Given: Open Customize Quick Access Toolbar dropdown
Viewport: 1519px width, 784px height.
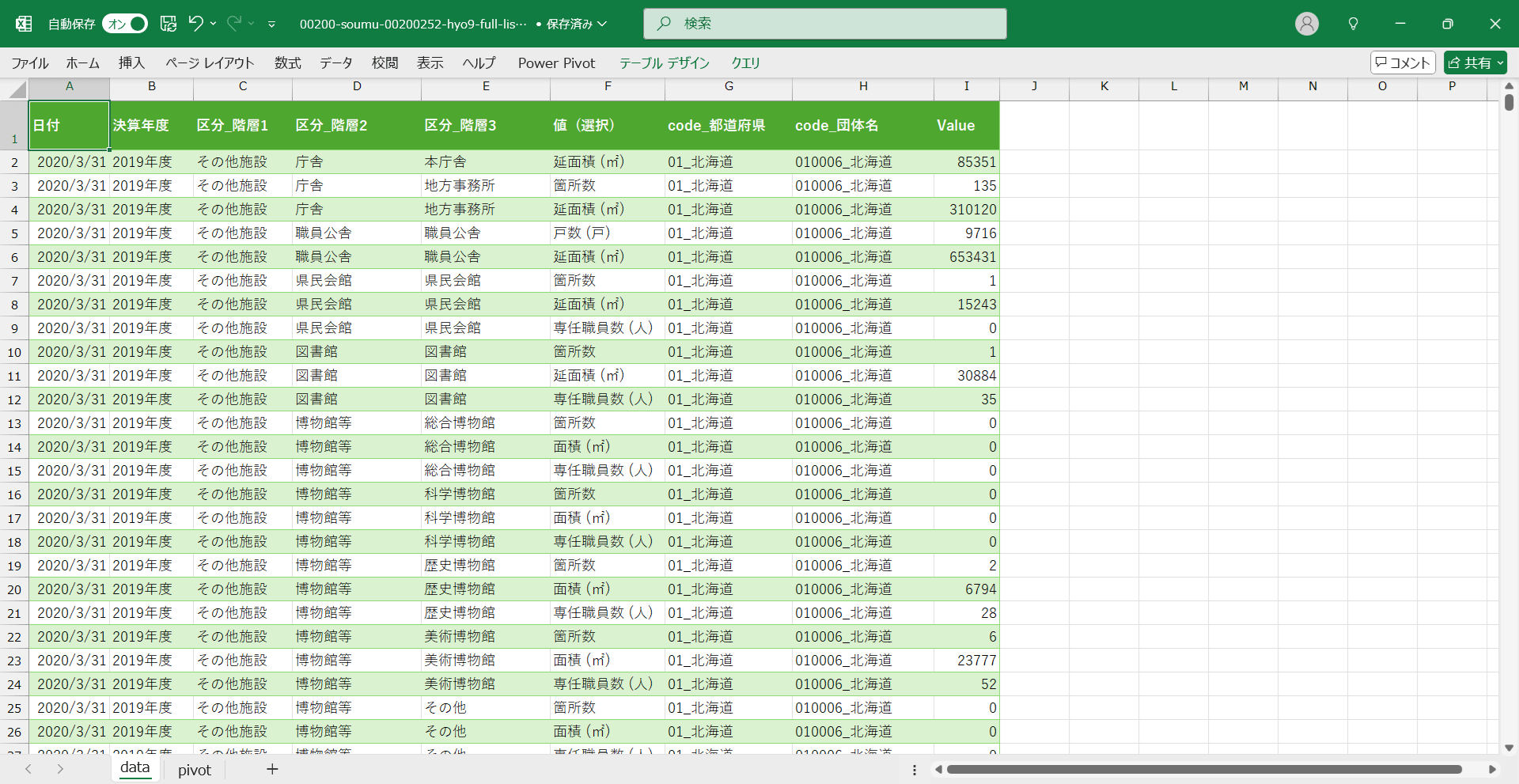Looking at the screenshot, I should tap(271, 25).
